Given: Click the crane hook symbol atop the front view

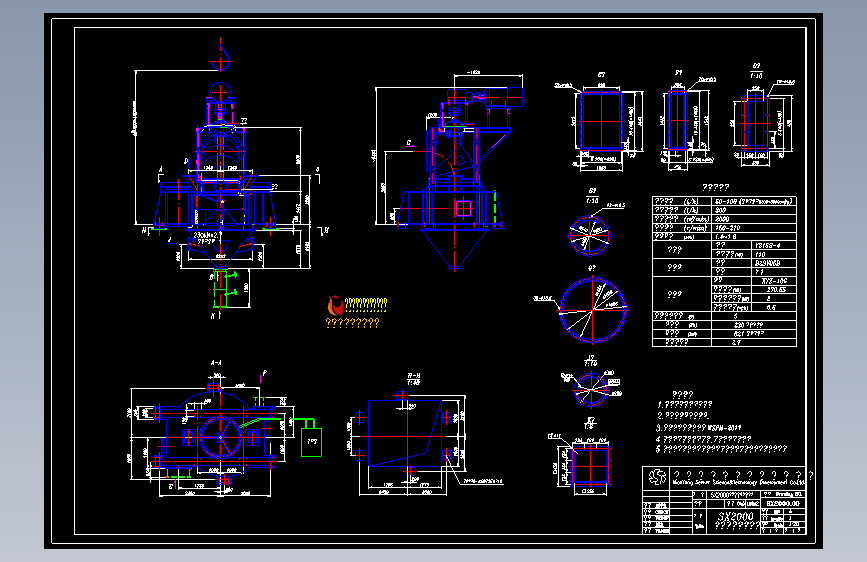Looking at the screenshot, I should tap(221, 58).
